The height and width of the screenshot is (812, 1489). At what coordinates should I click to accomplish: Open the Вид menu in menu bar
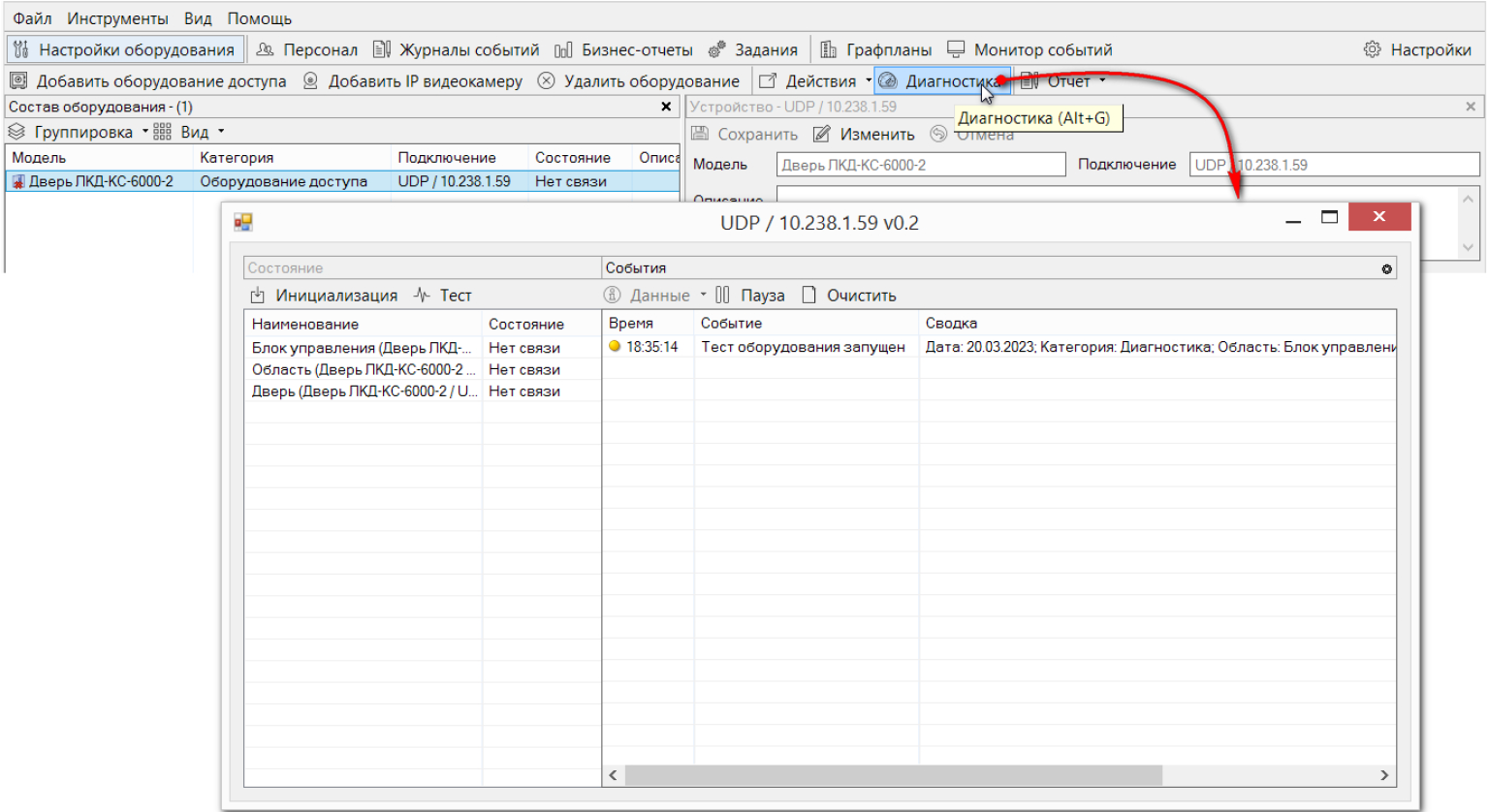[198, 18]
